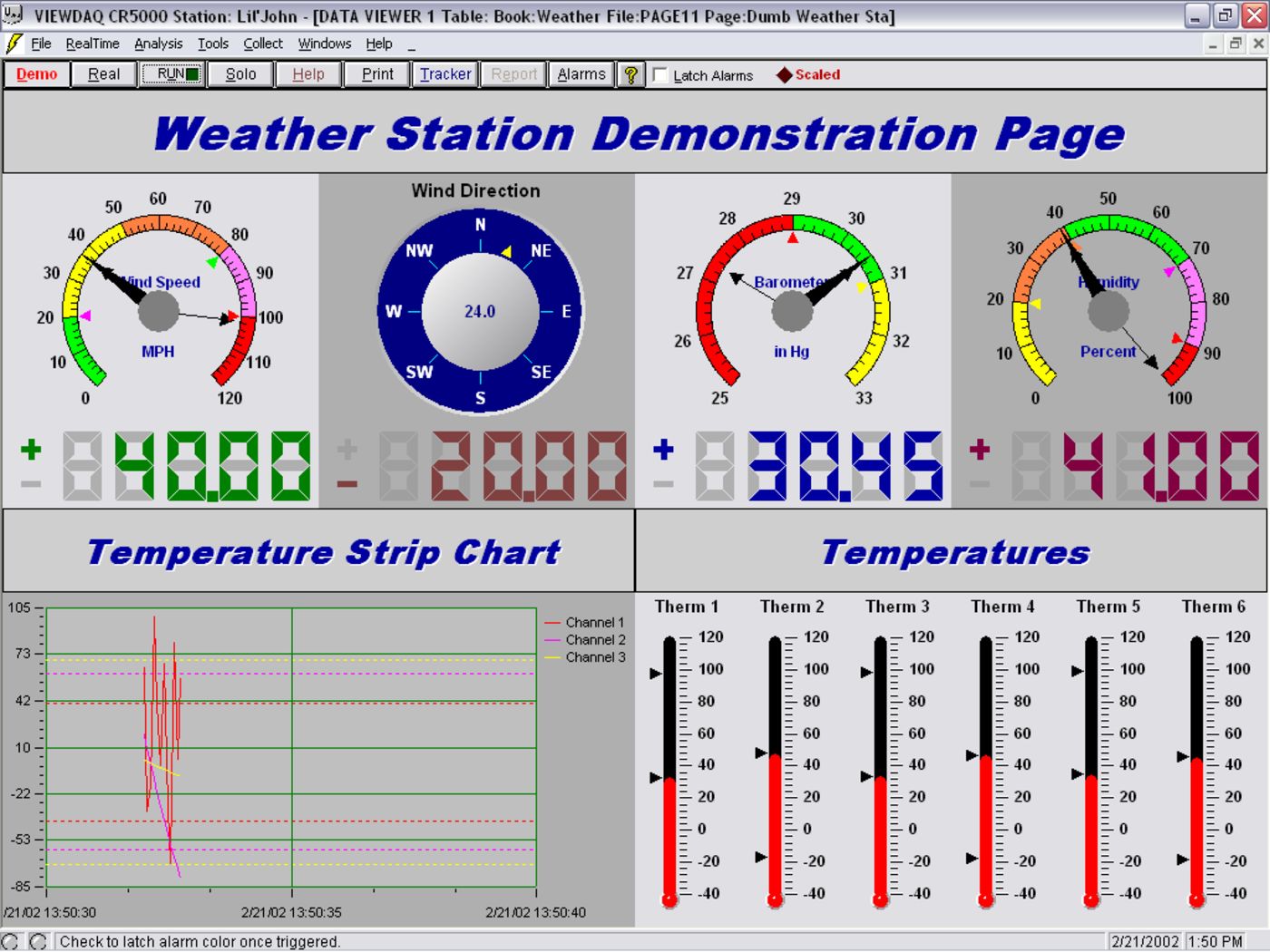Click the green plus sign beside 40.00 display
Viewport: 1270px width, 952px height.
coord(31,449)
